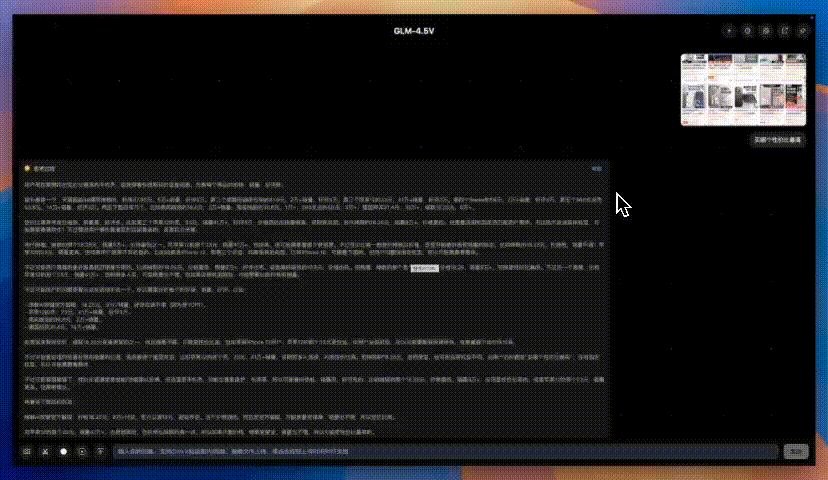
Task: Click the white record circle in the bottom toolbar
Action: (x=63, y=451)
